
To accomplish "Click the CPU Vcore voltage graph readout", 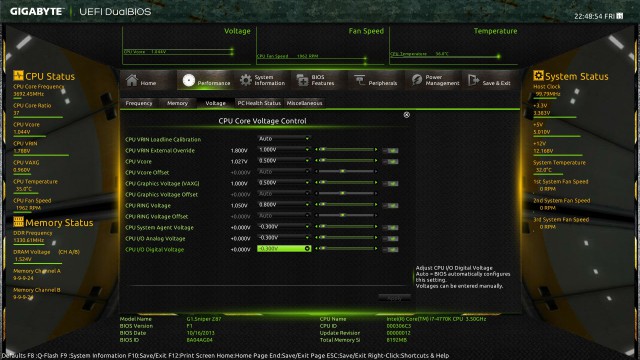I will click(145, 52).
